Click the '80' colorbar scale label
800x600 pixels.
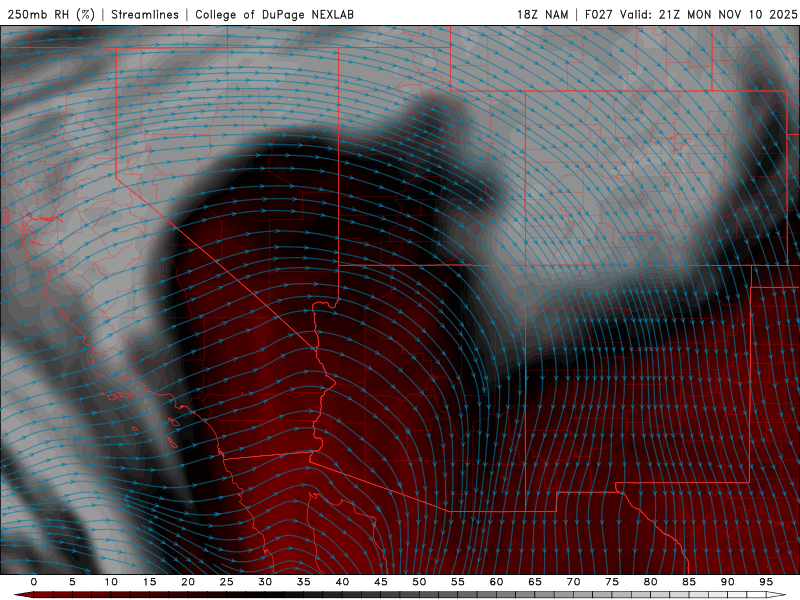click(650, 582)
